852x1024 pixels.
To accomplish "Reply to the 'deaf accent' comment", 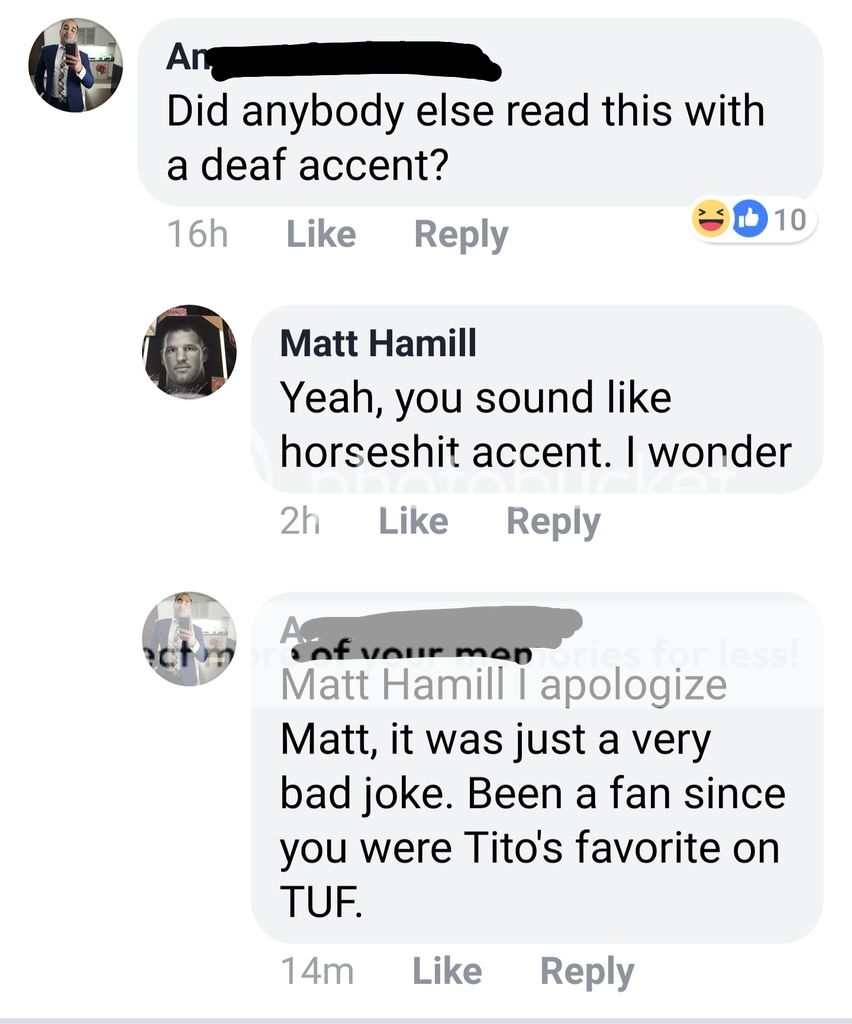I will tap(461, 234).
